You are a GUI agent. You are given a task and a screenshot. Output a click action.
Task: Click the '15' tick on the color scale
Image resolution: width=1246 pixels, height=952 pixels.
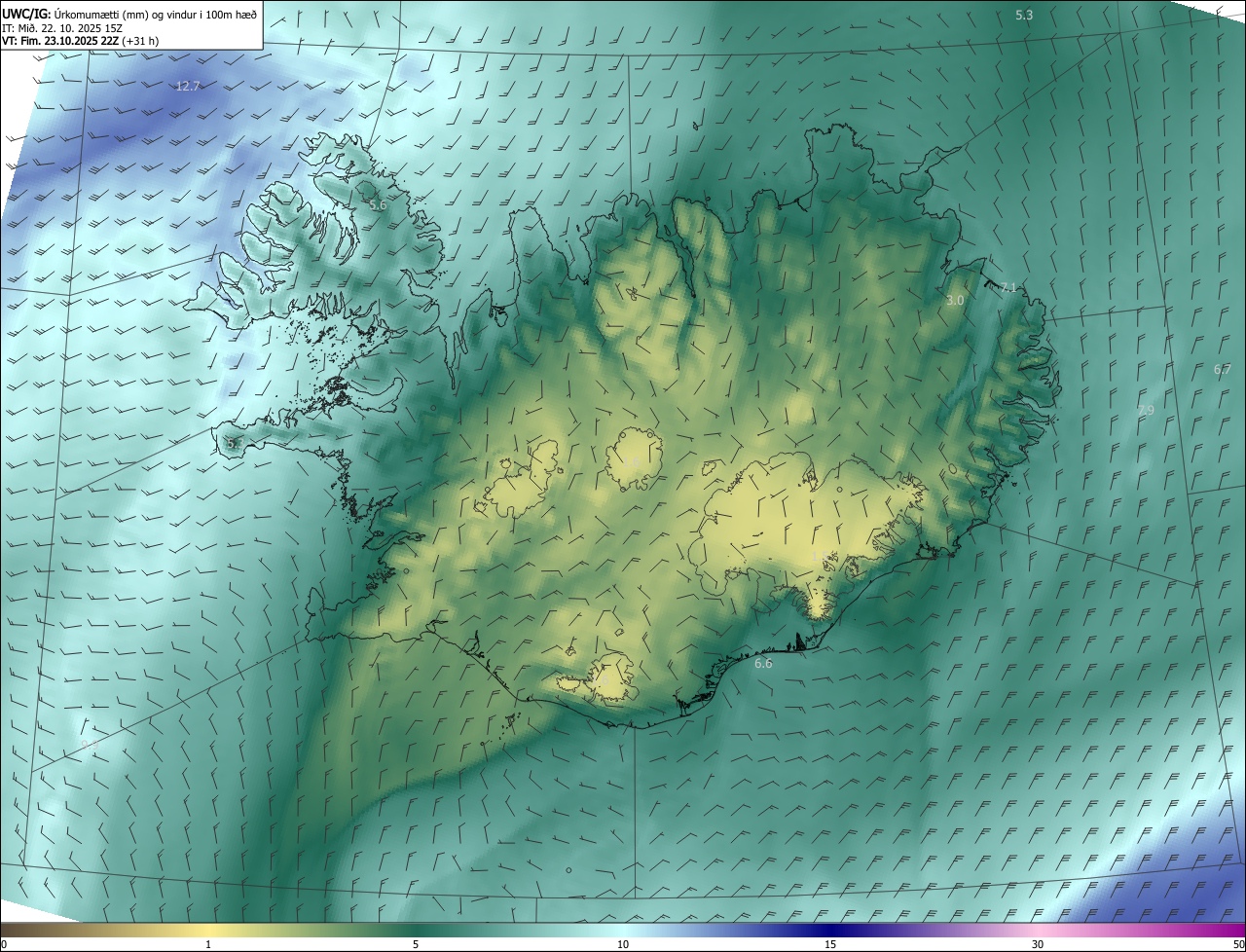[830, 945]
